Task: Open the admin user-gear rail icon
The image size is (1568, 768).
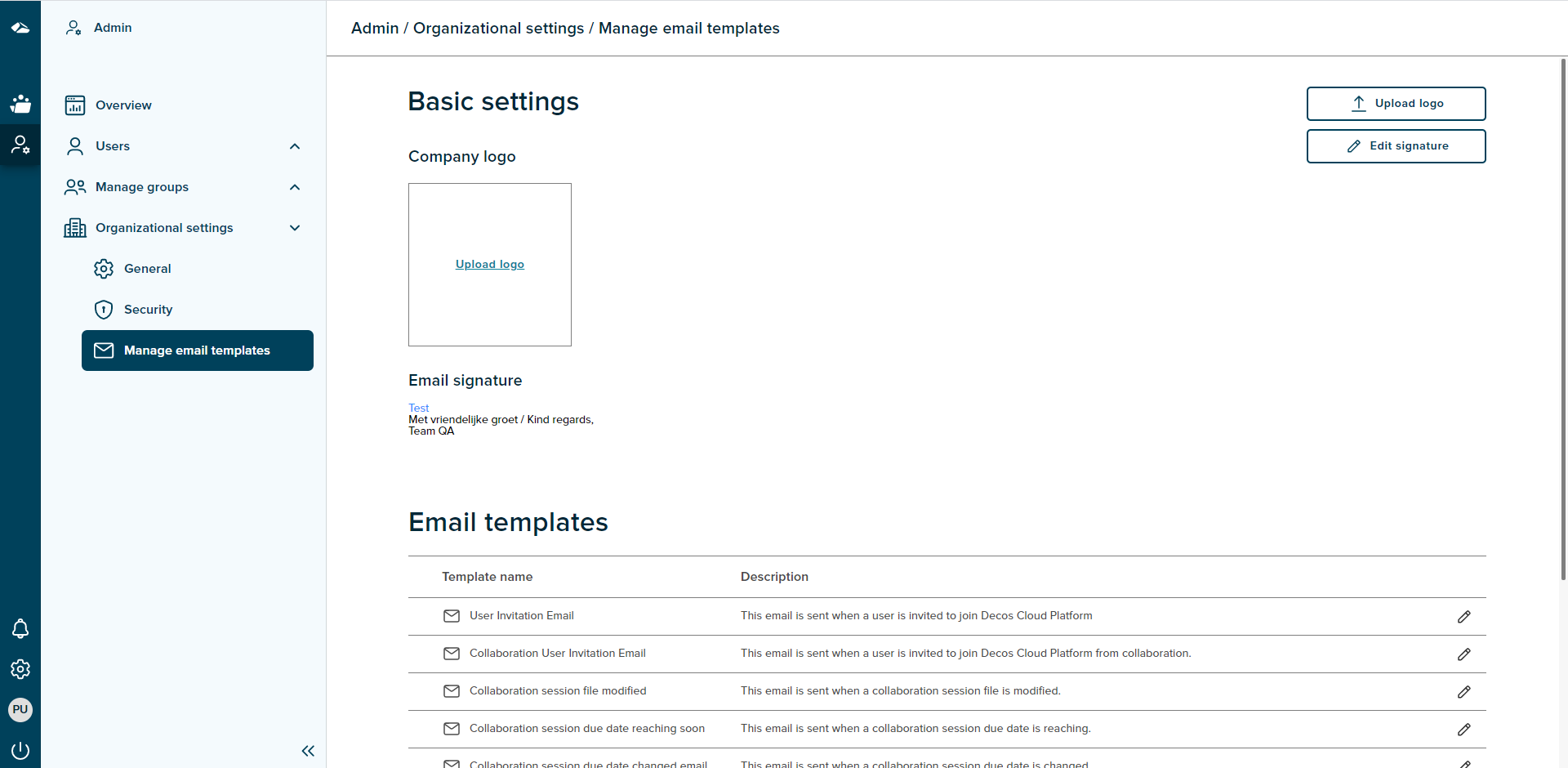Action: (20, 145)
